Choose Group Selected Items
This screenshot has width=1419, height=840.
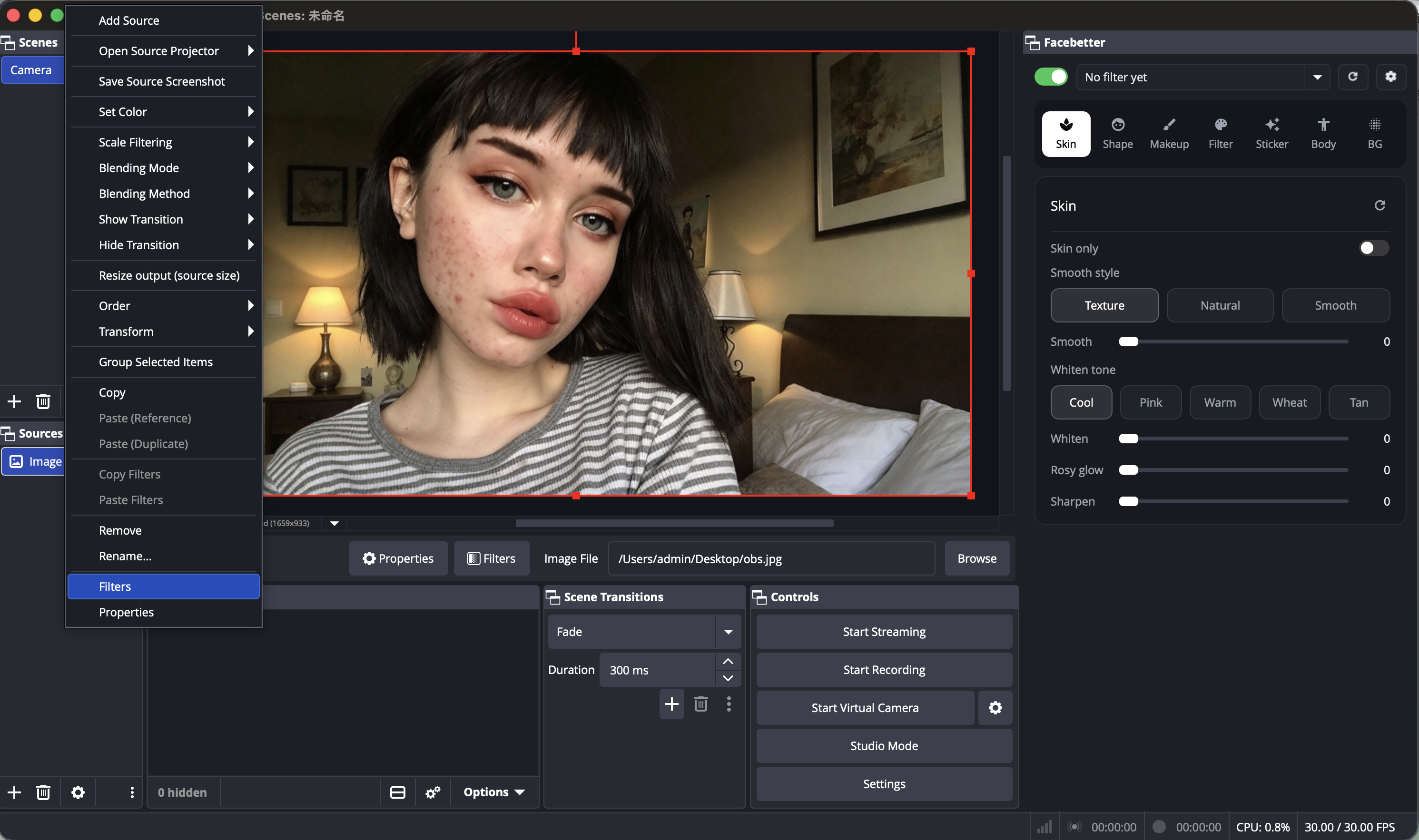tap(164, 361)
